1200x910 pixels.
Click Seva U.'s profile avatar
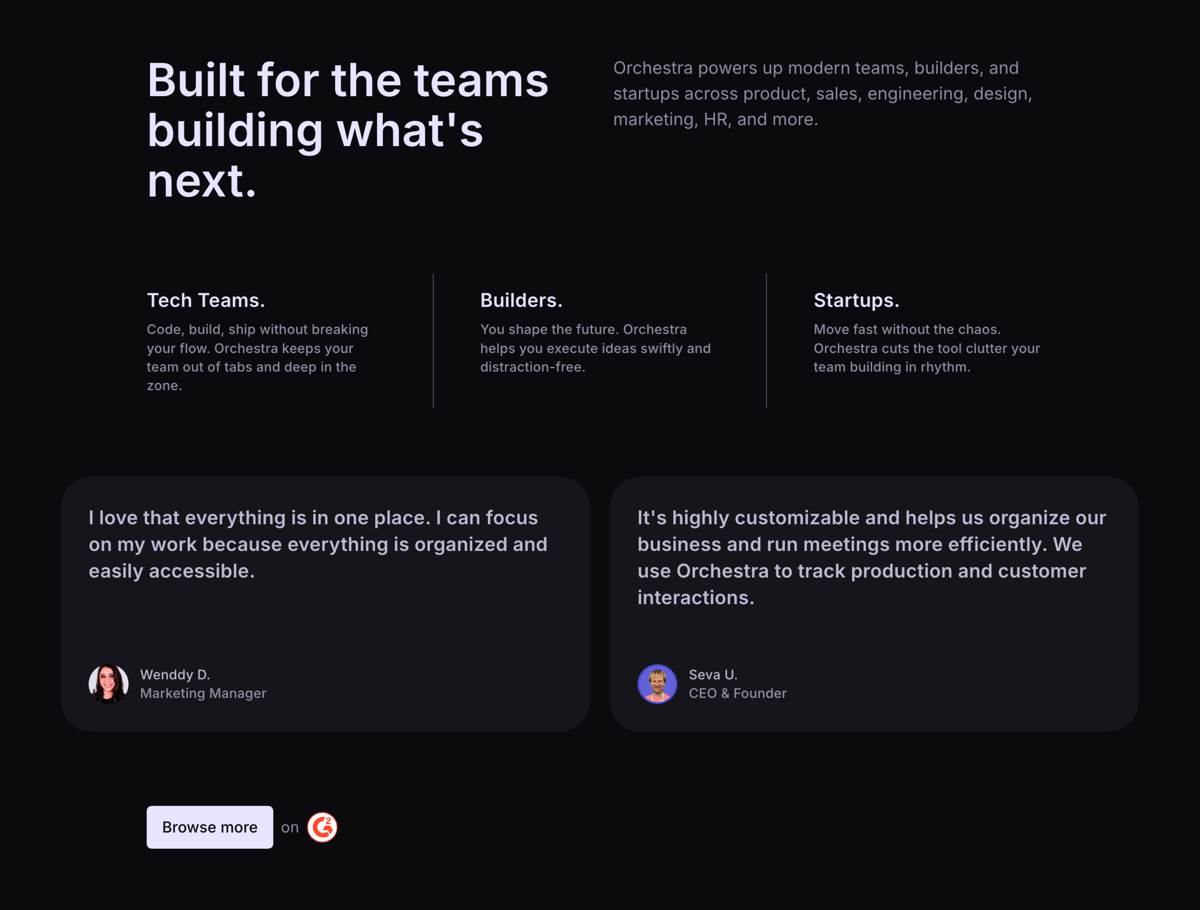657,683
